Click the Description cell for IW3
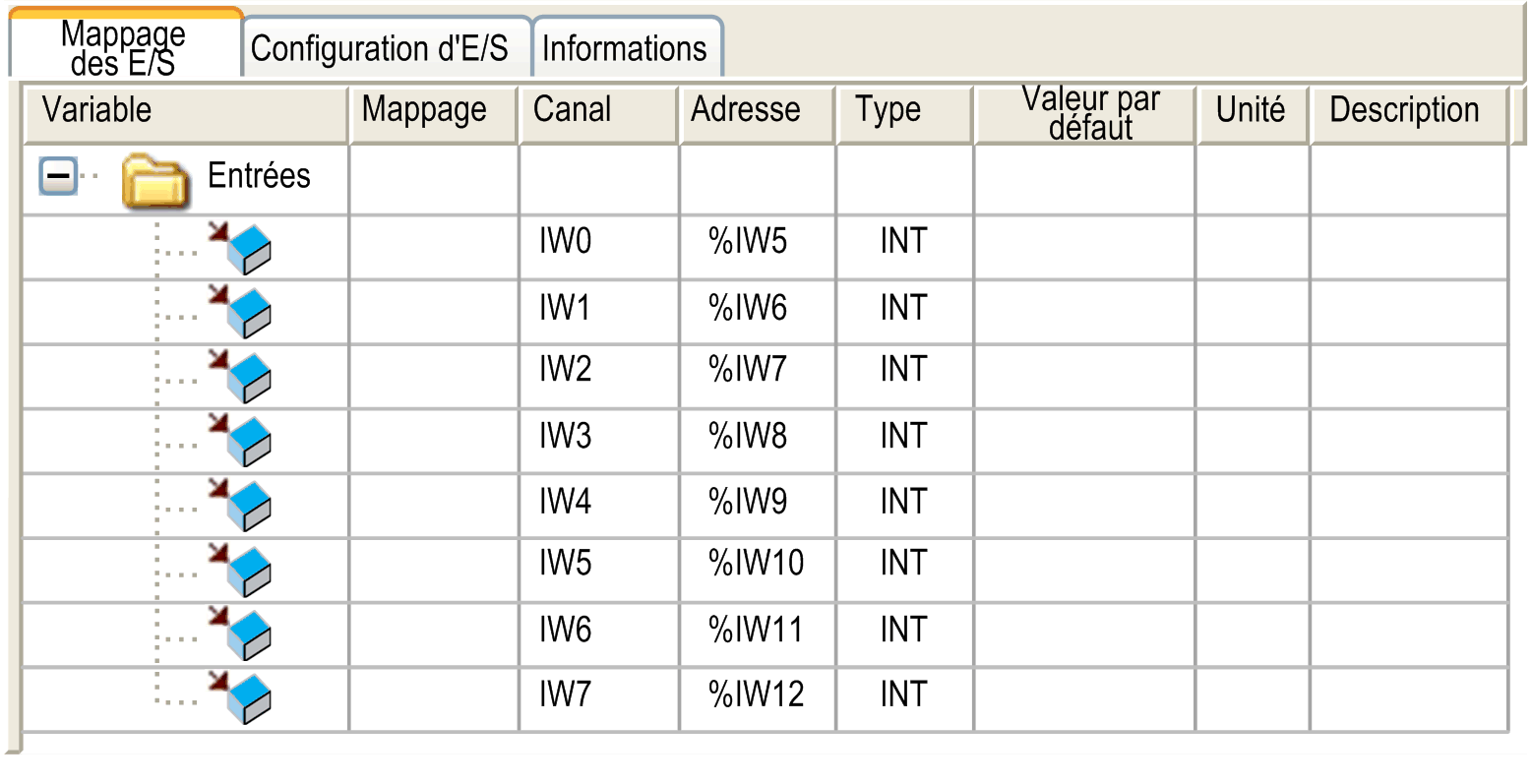Viewport: 1531px width, 784px height. [1408, 441]
